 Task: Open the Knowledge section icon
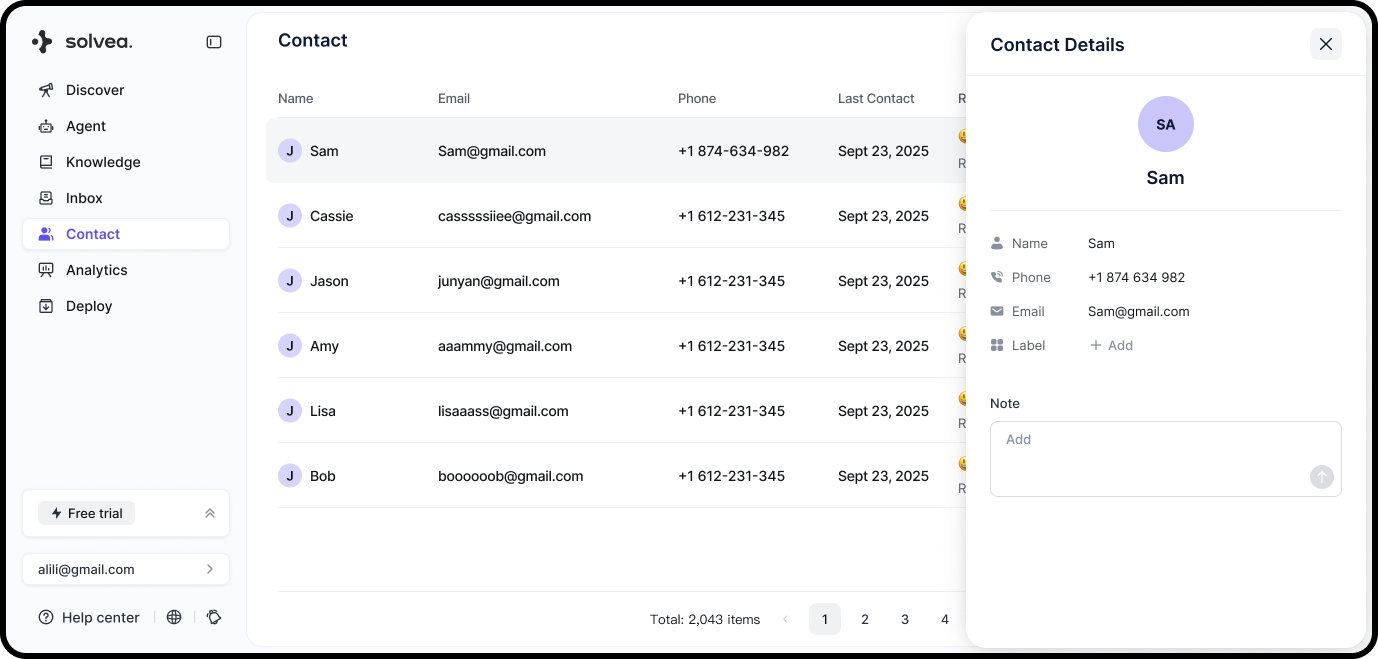tap(46, 161)
